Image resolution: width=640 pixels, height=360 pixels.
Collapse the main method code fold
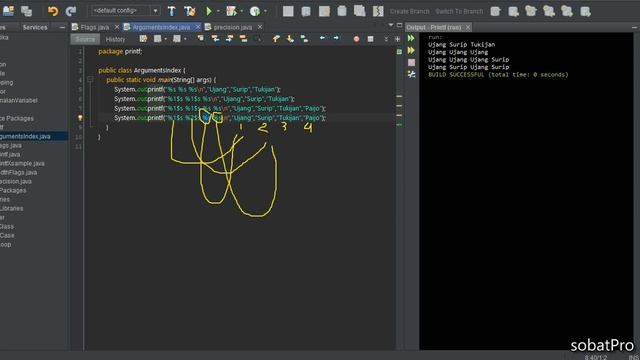(90, 80)
